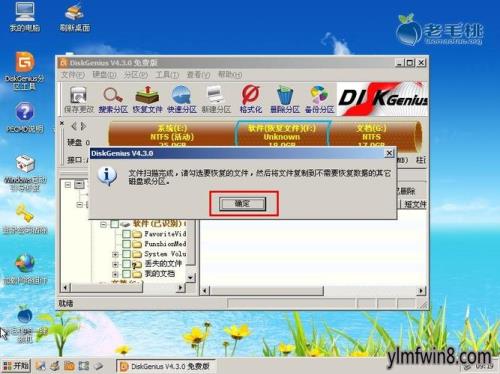Open the 帮助 menu

click(x=230, y=75)
